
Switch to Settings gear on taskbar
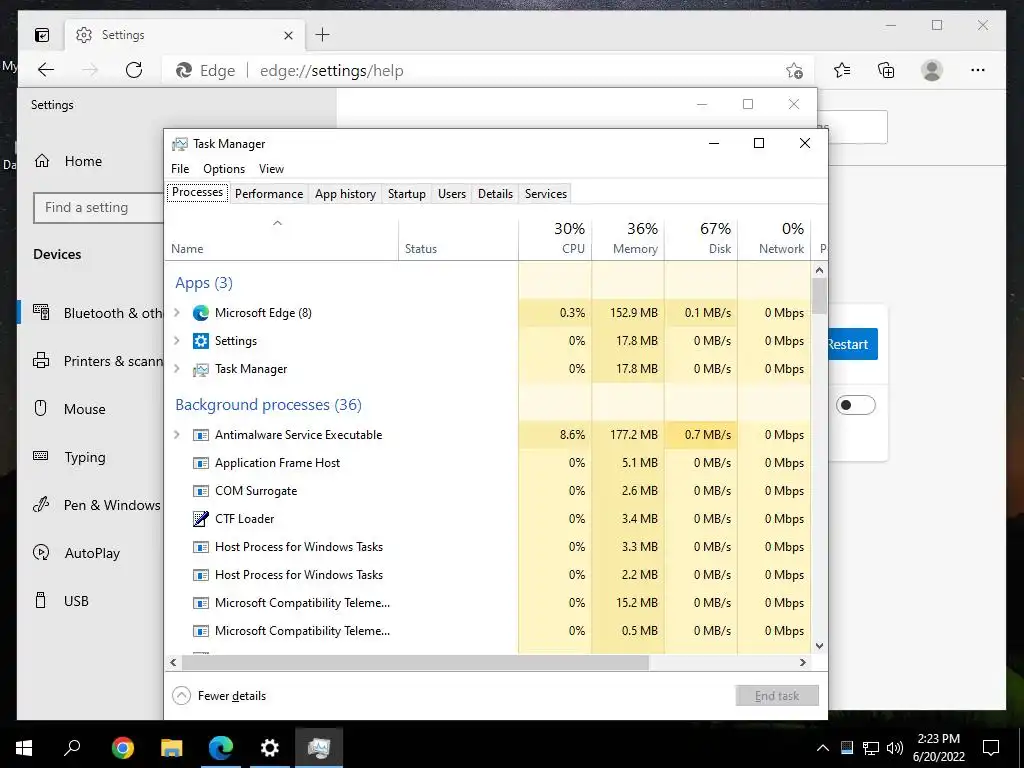(270, 748)
